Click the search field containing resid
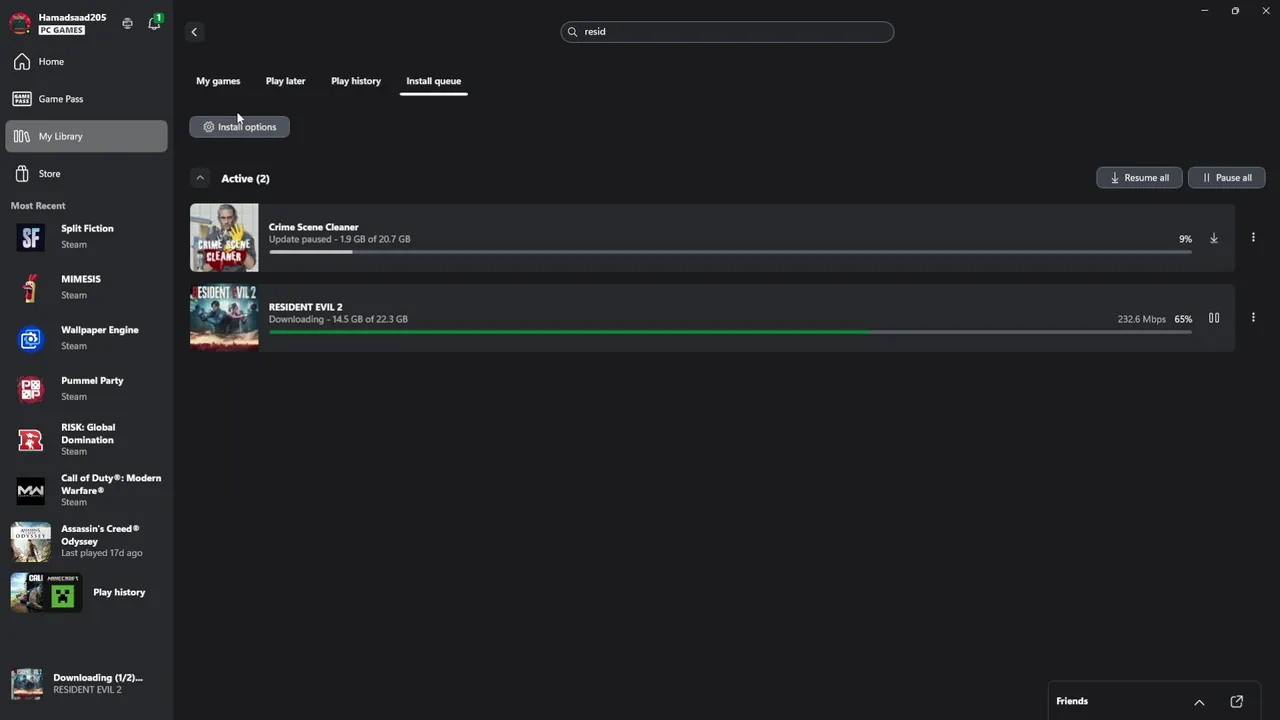Viewport: 1280px width, 720px height. 727,32
